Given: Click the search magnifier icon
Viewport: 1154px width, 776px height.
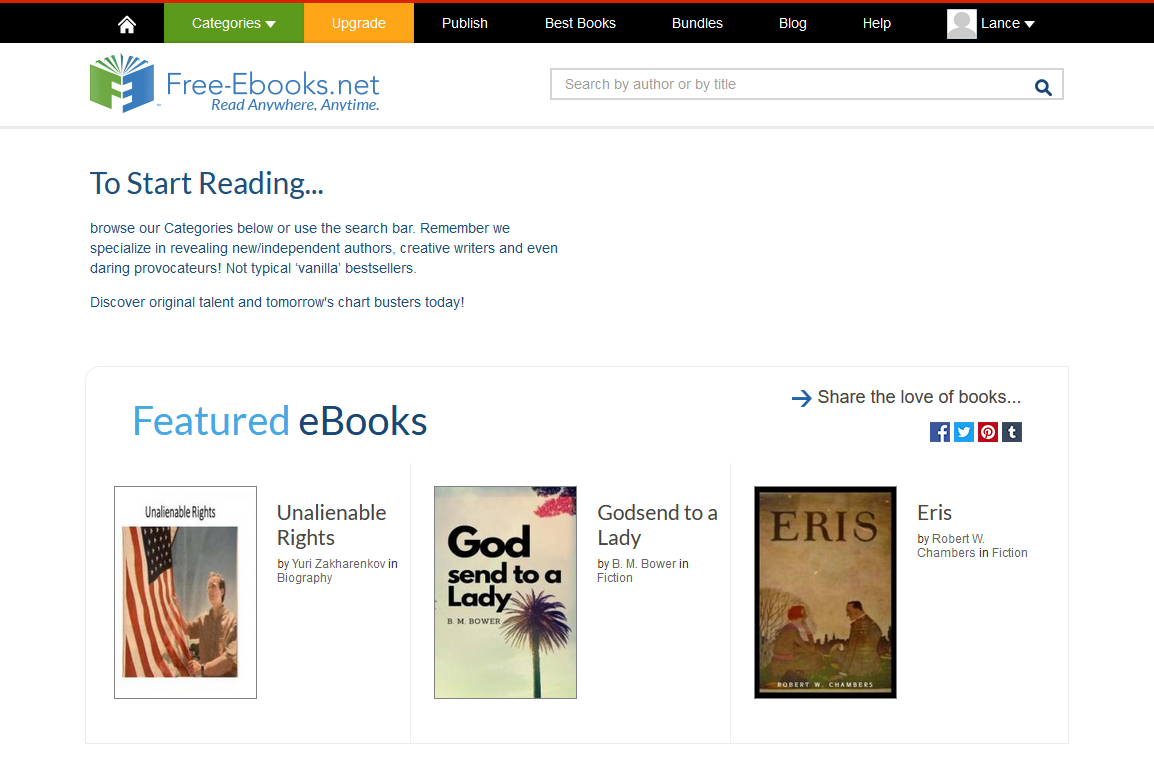Looking at the screenshot, I should (x=1043, y=86).
